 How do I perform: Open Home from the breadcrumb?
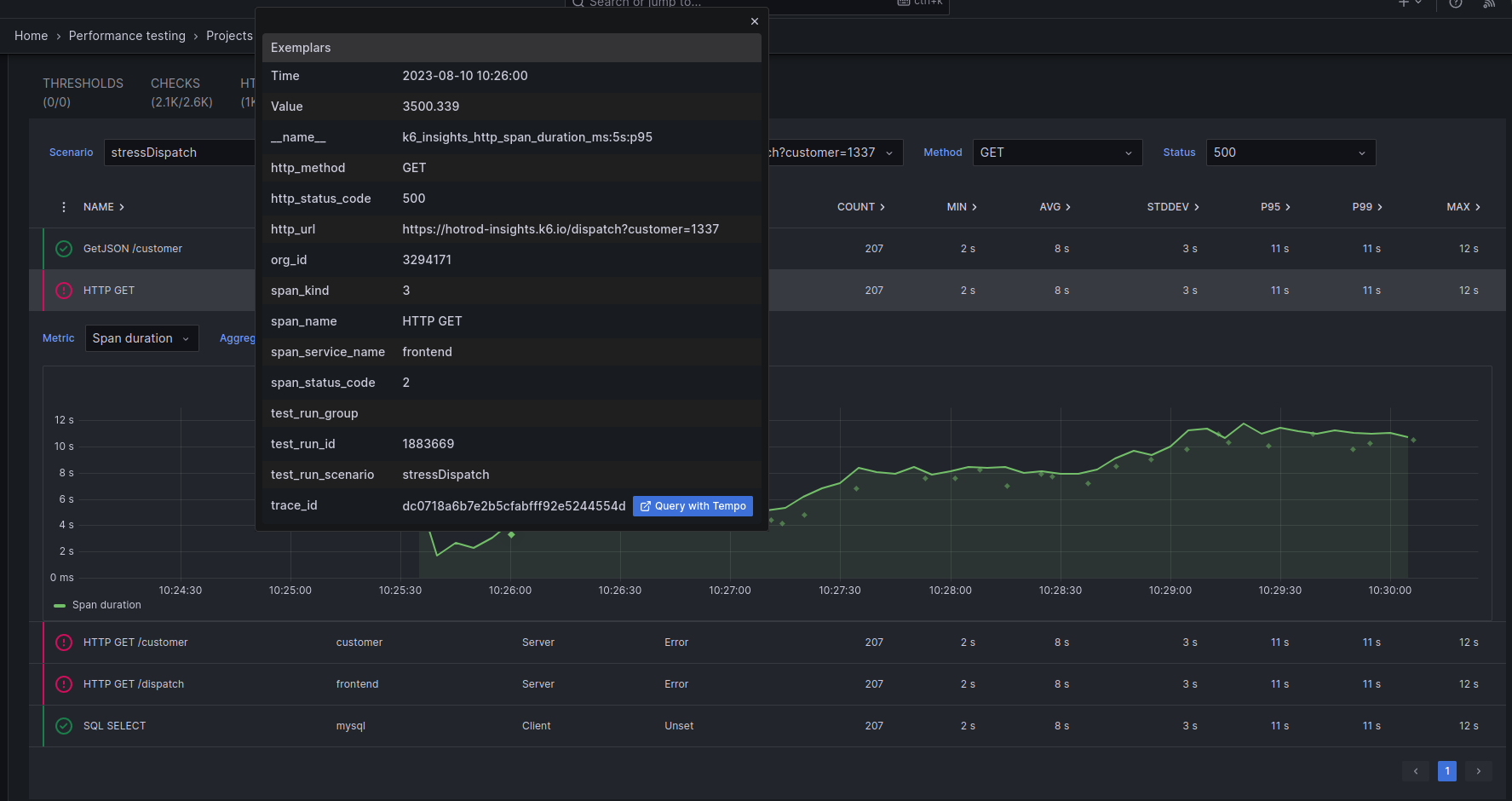click(31, 36)
